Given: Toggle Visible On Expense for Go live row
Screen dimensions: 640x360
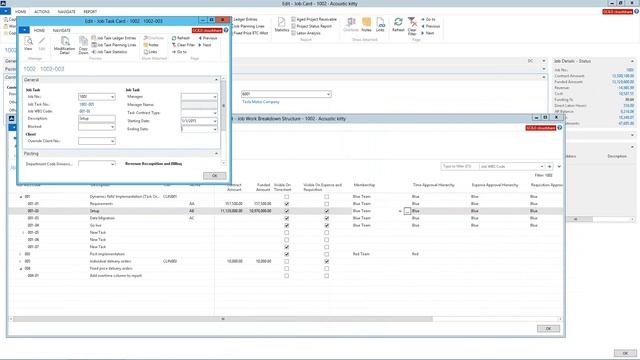Looking at the screenshot, I should coord(327,225).
